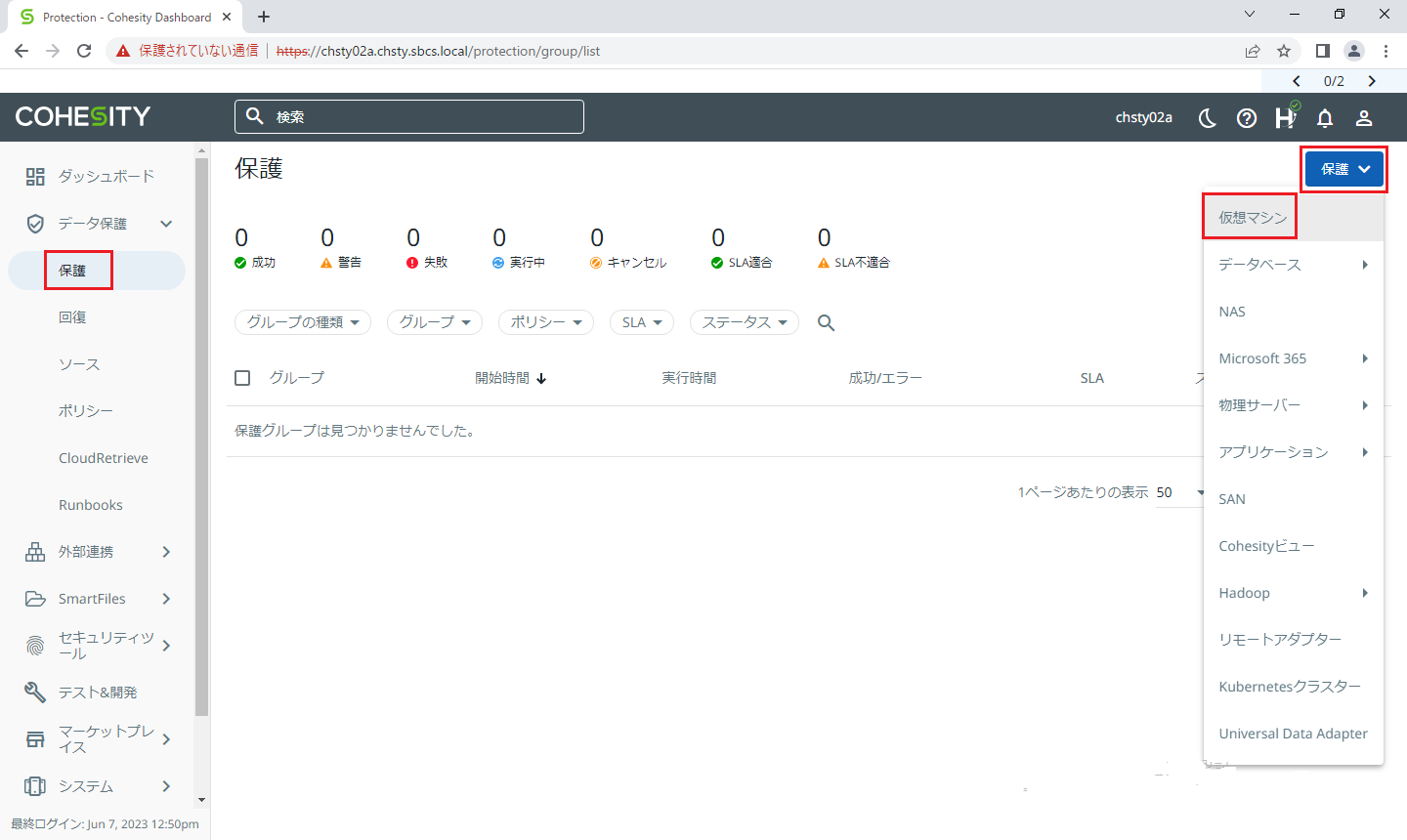The width and height of the screenshot is (1407, 840).
Task: Click the chsty02a cluster name
Action: click(x=1144, y=117)
